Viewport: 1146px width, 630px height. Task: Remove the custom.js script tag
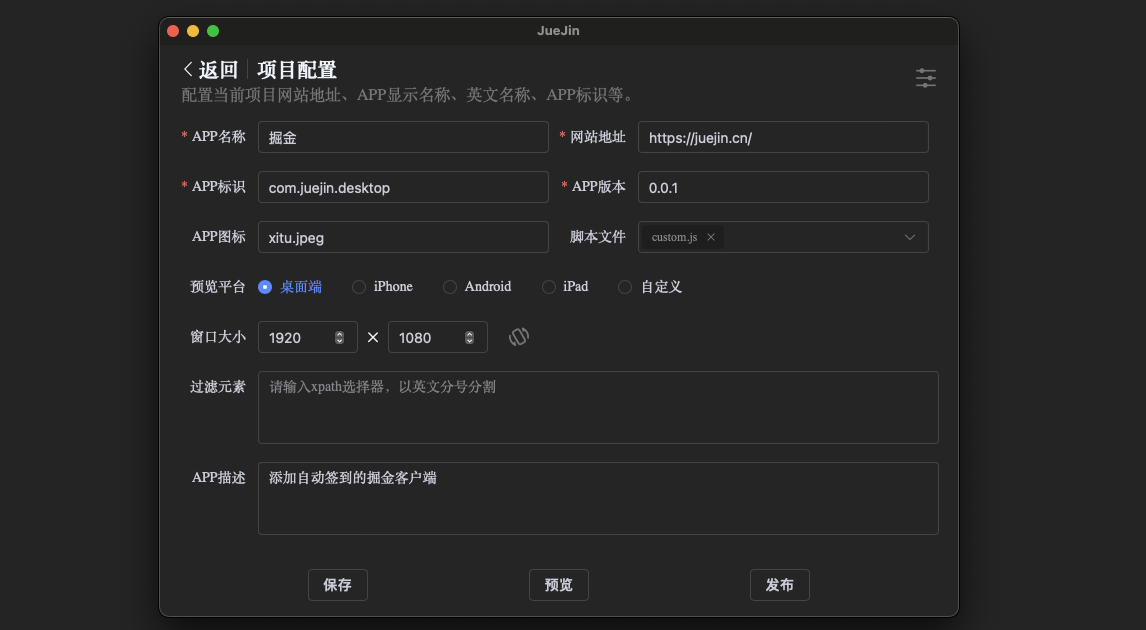(711, 237)
